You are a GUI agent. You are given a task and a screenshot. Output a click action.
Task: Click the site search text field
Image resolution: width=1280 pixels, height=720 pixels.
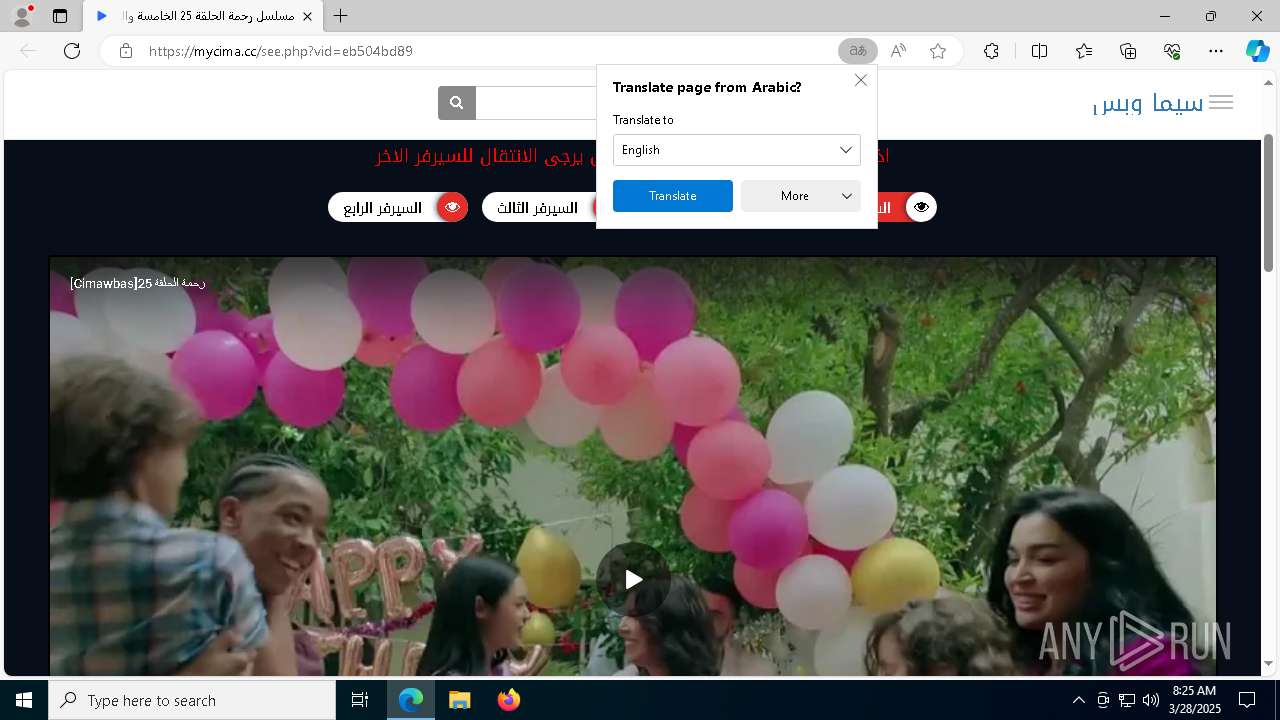click(x=536, y=103)
